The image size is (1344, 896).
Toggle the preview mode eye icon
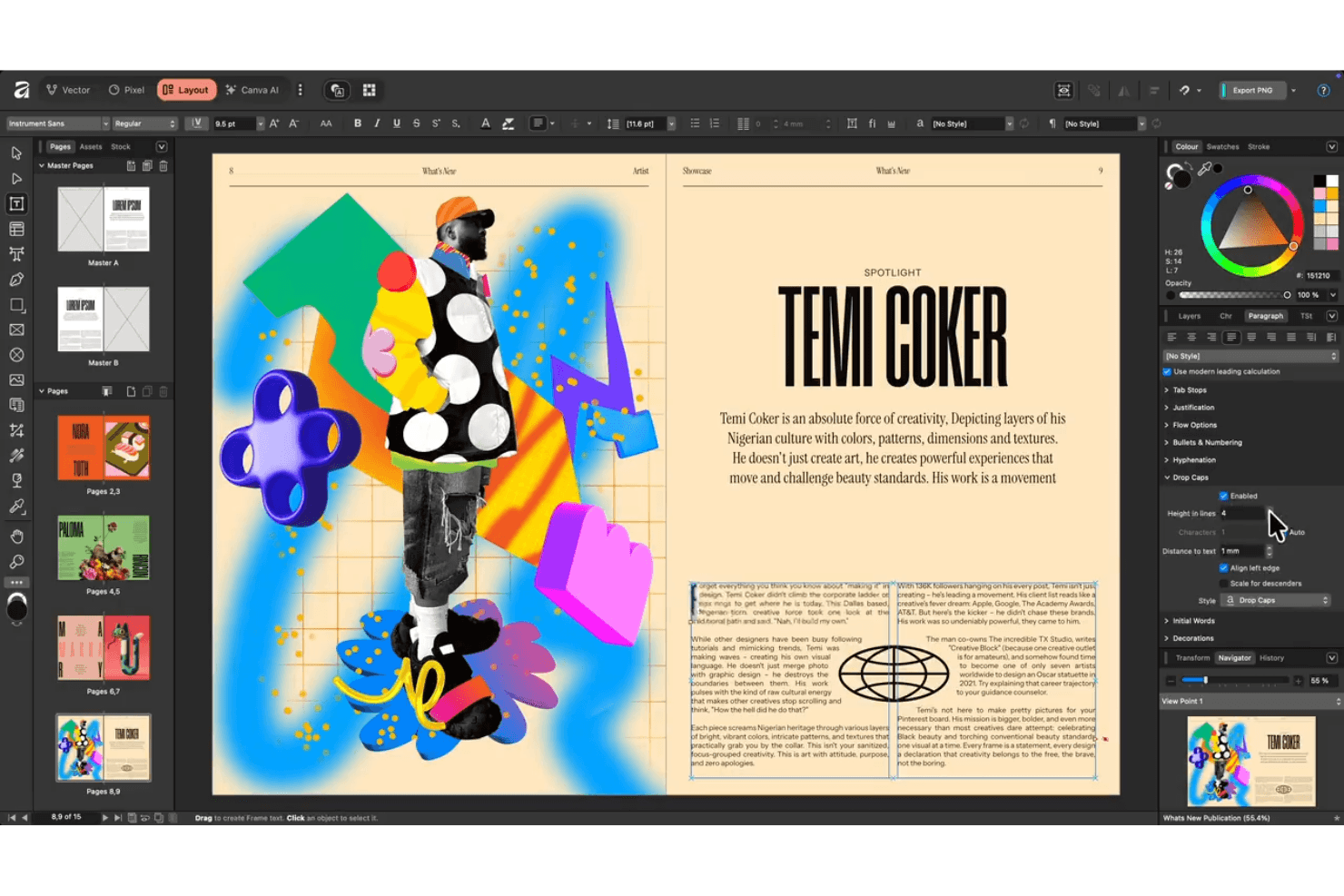[x=1063, y=90]
